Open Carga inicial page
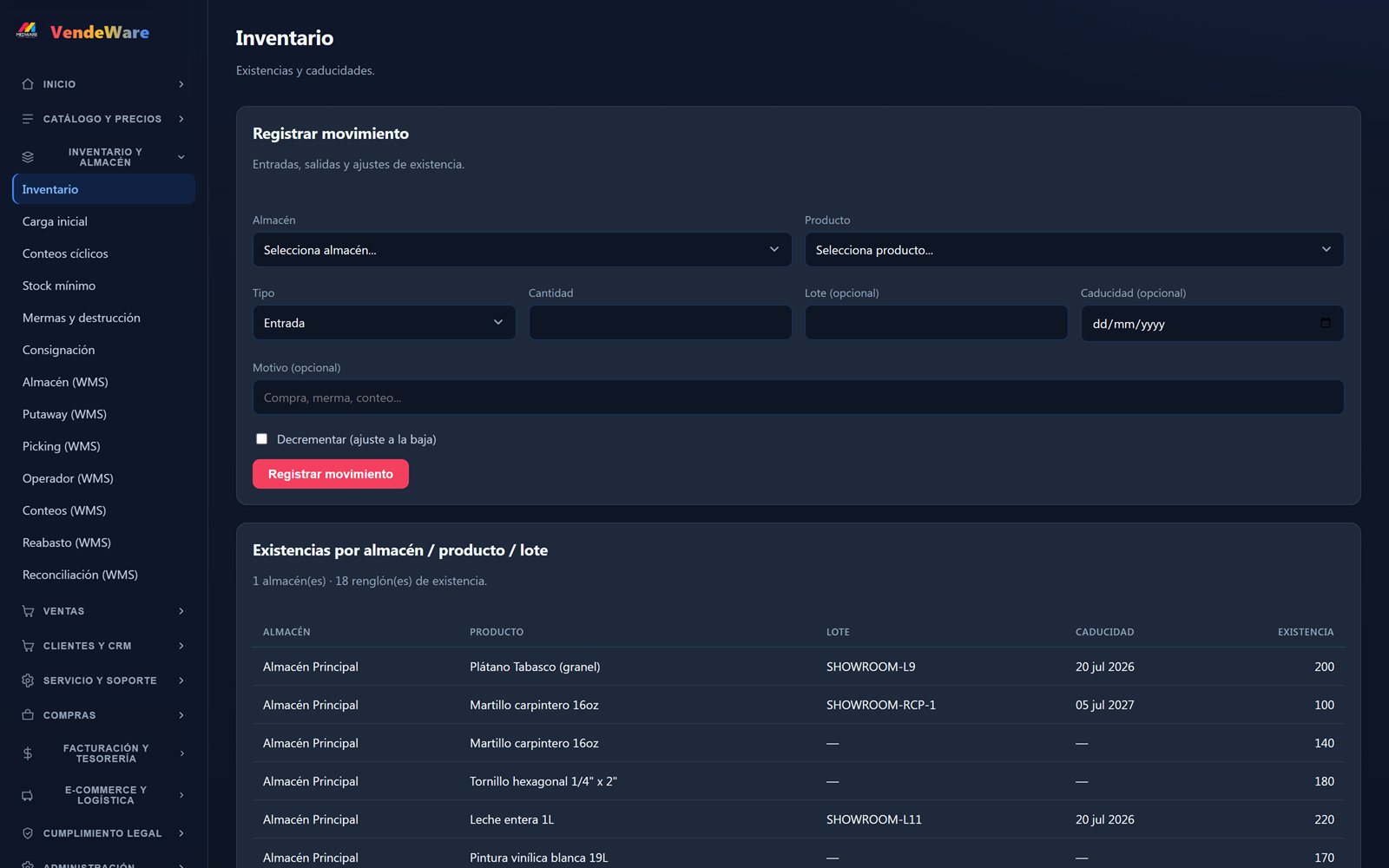Screen dimensions: 1389x868 coord(103,221)
